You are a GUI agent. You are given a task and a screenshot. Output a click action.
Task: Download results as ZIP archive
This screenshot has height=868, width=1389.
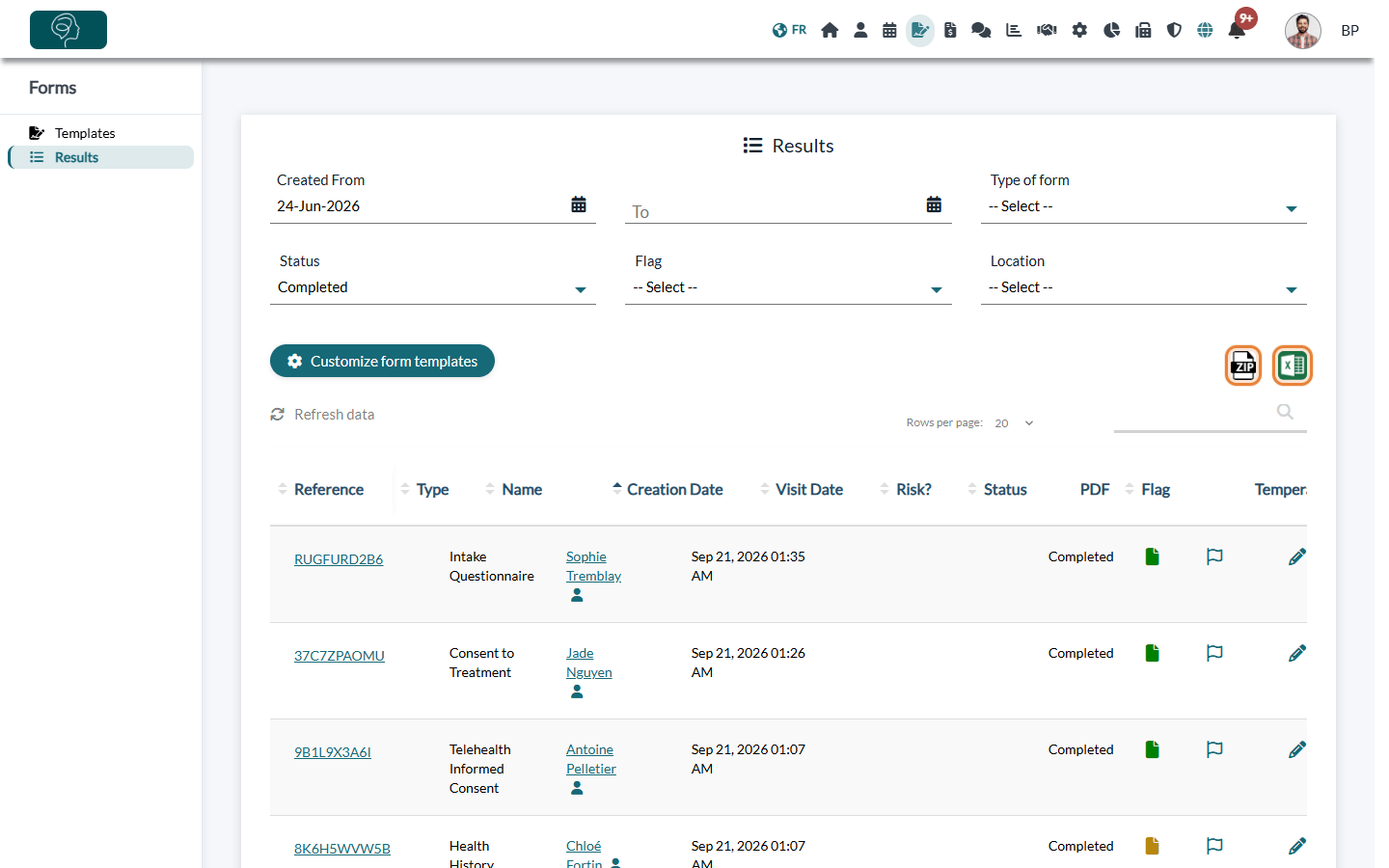click(x=1243, y=366)
